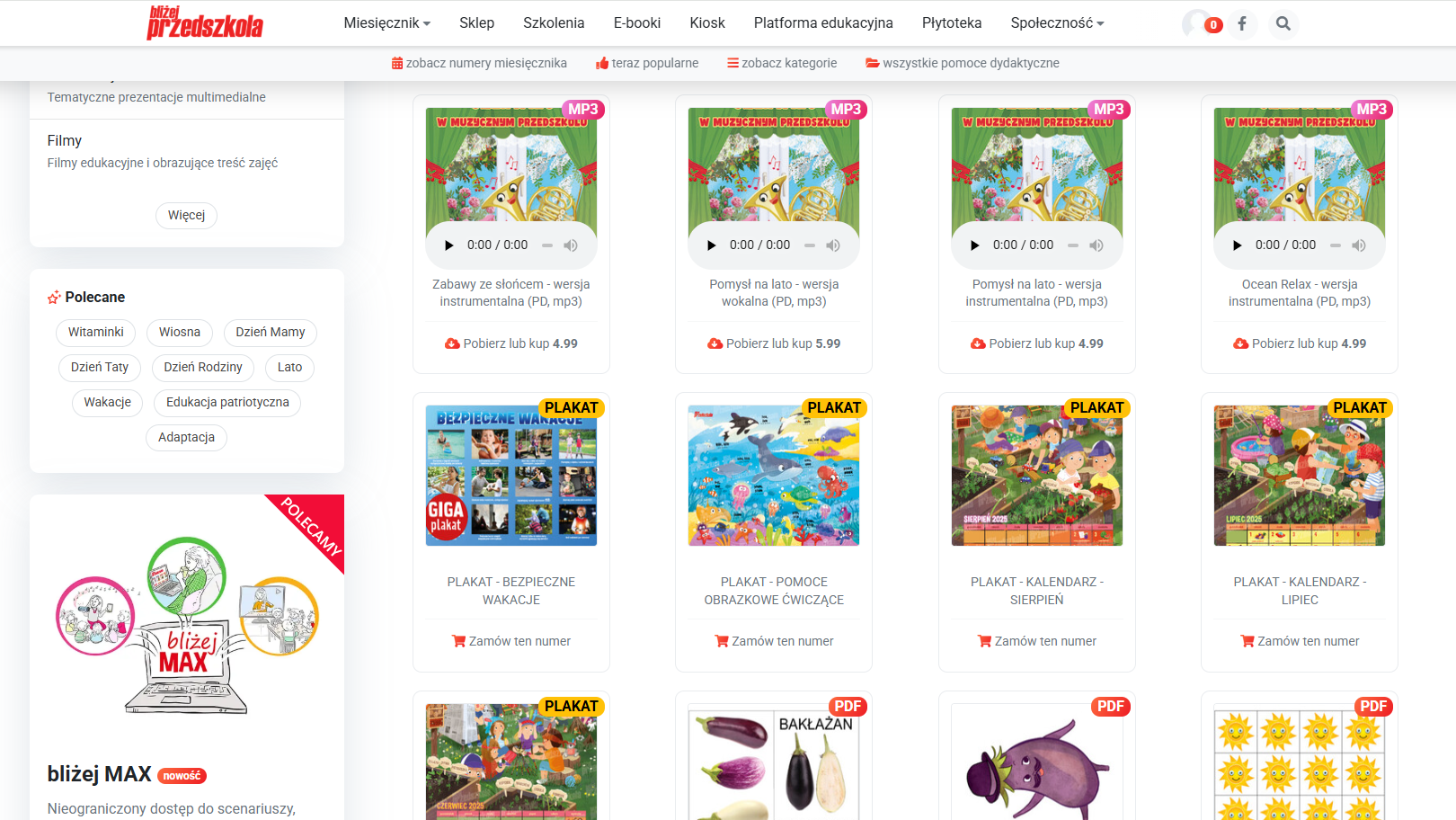Image resolution: width=1456 pixels, height=820 pixels.
Task: Select the Dzień Mamy tag
Action: click(271, 332)
